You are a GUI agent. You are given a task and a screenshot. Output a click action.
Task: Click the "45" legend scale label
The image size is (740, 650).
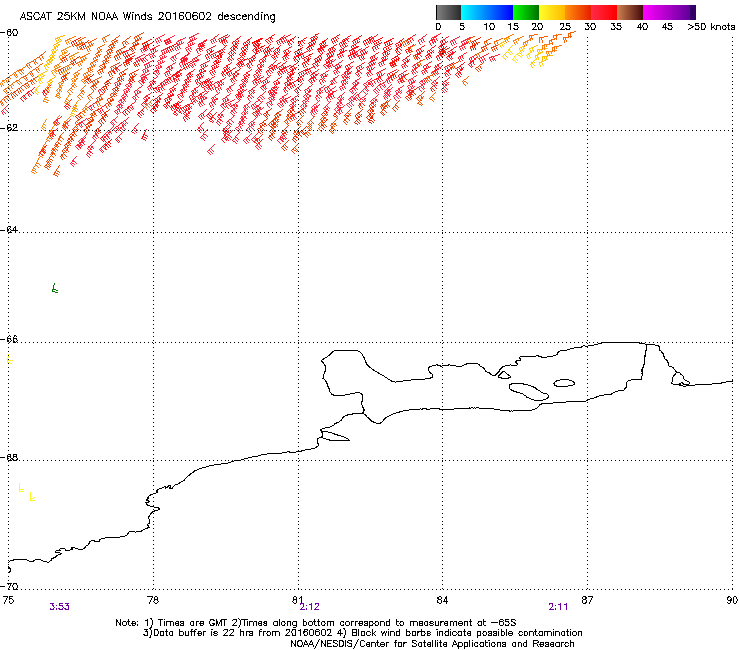point(667,27)
